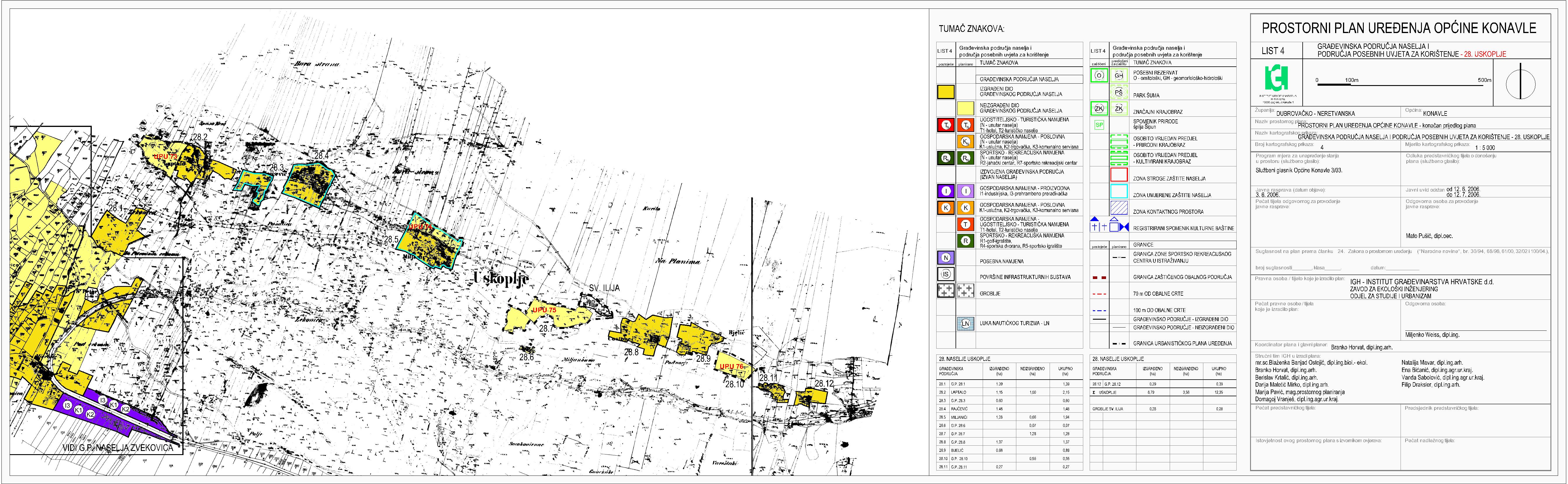
Task: Click the UPU 75 label on the map
Action: click(x=544, y=310)
